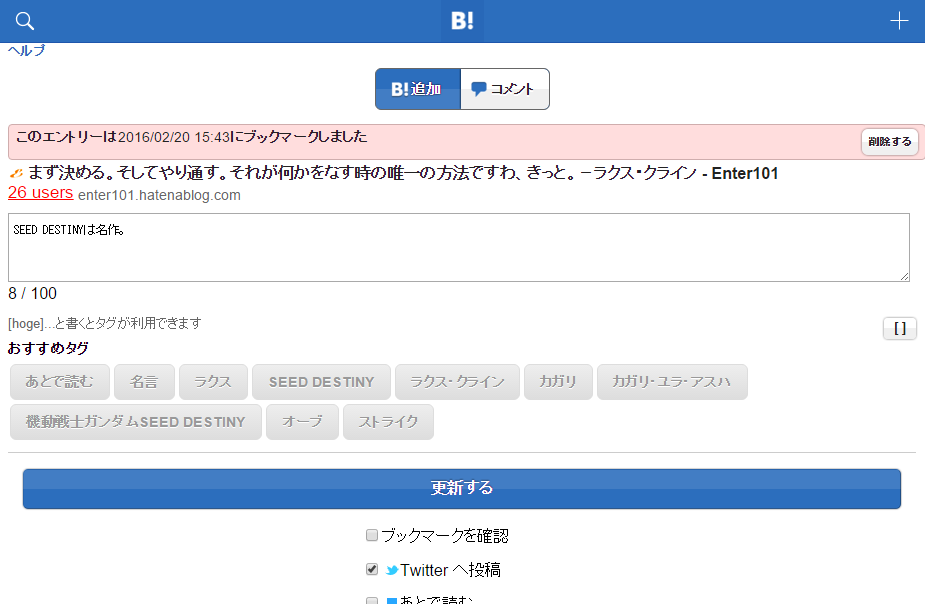The width and height of the screenshot is (925, 604).
Task: Switch to the コメント tab
Action: point(504,88)
